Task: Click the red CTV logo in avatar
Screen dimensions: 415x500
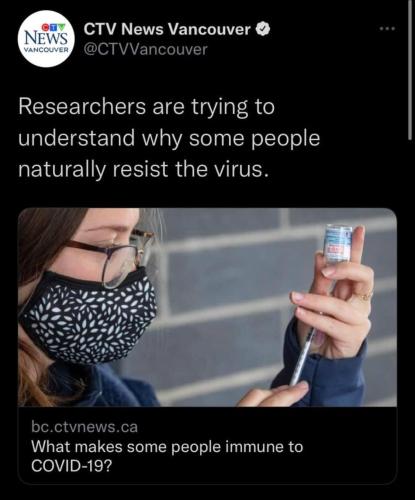Action: 53,26
